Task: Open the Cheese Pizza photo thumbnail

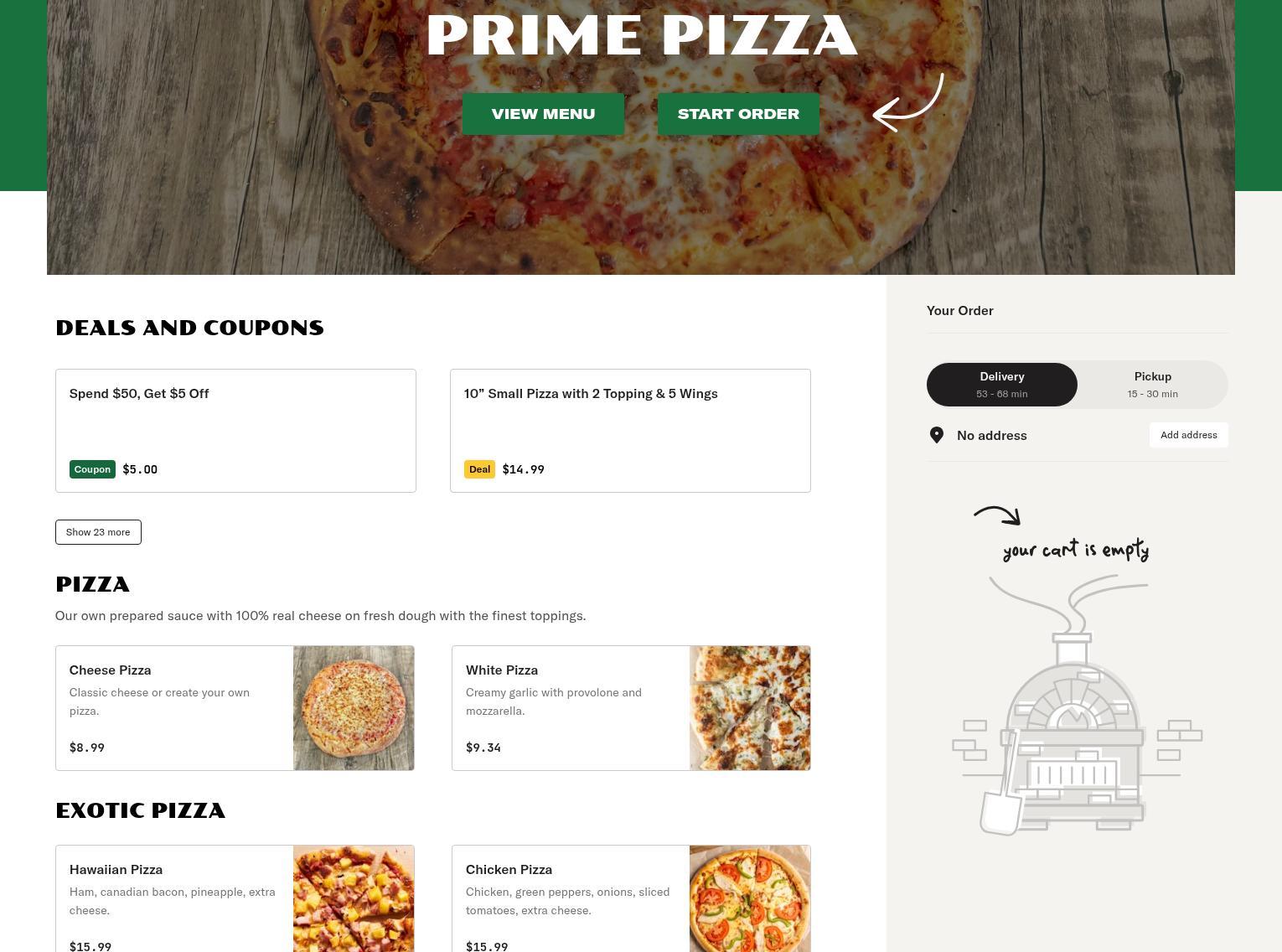Action: point(354,708)
